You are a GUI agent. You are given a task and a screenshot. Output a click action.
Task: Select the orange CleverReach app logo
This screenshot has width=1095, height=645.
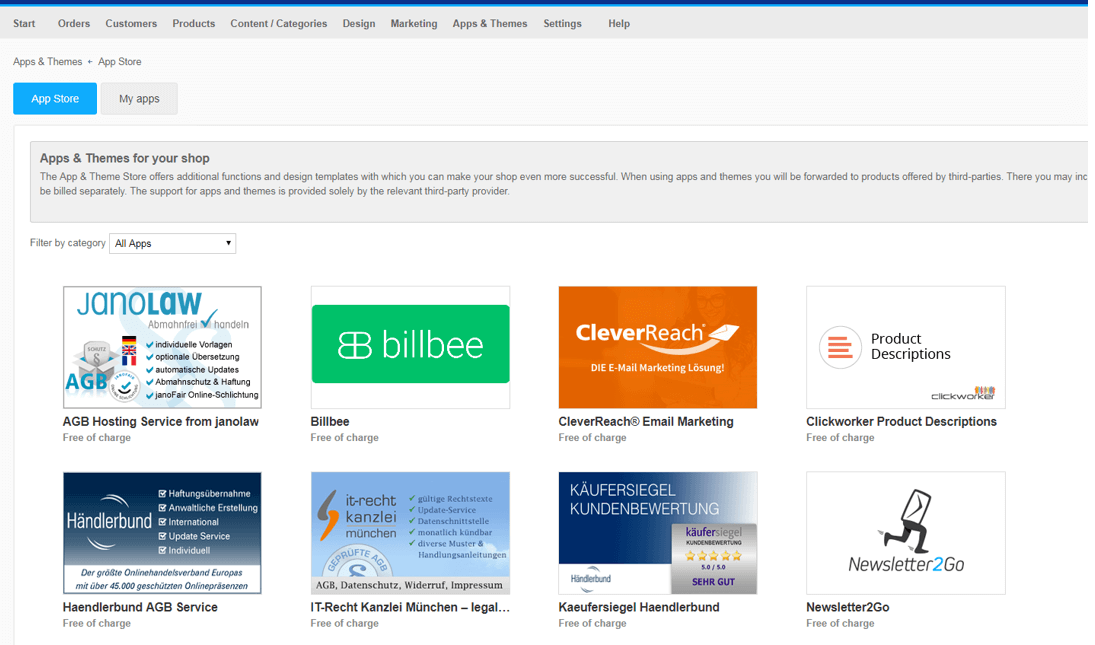tap(657, 347)
